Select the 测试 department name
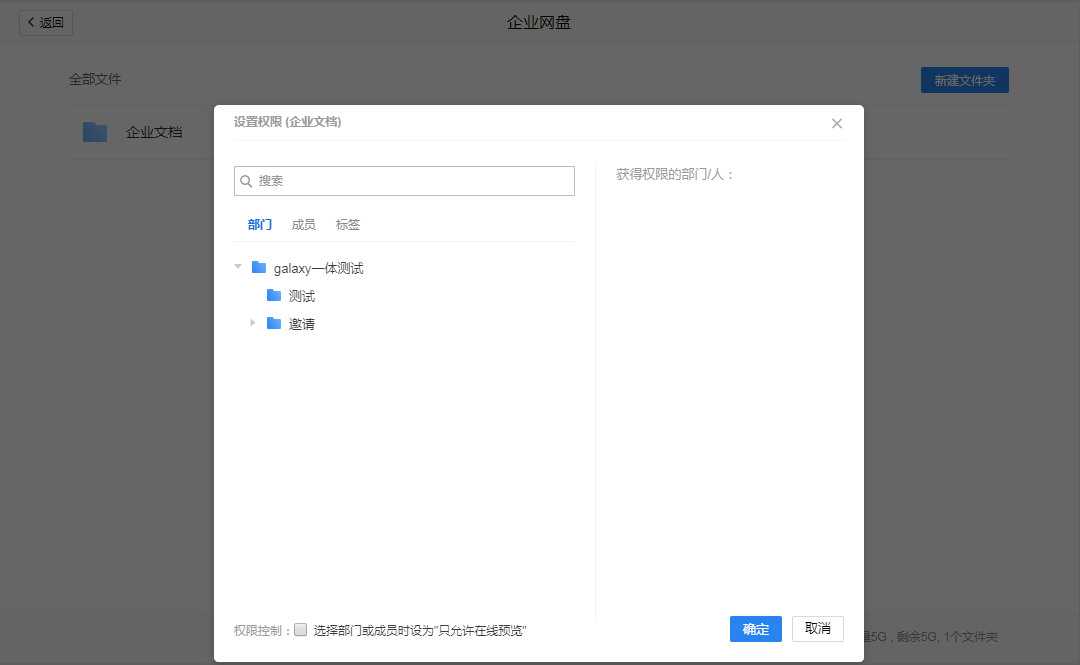The image size is (1080, 665). [302, 297]
